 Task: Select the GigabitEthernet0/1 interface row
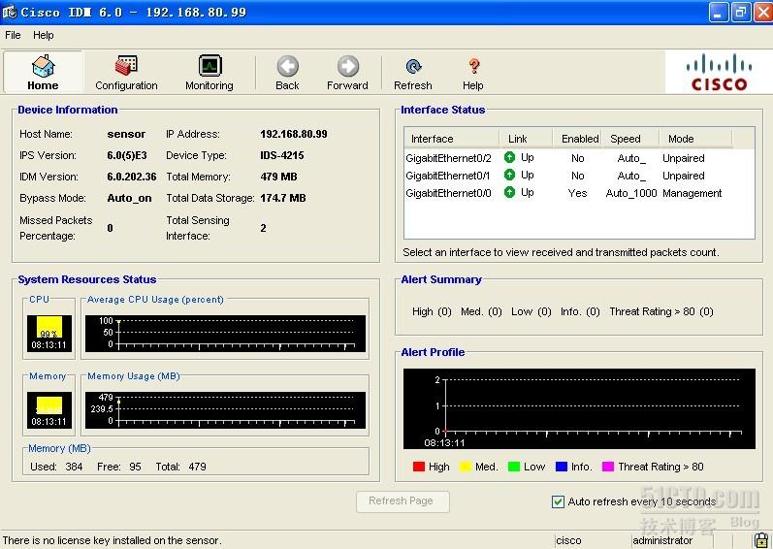pos(579,175)
